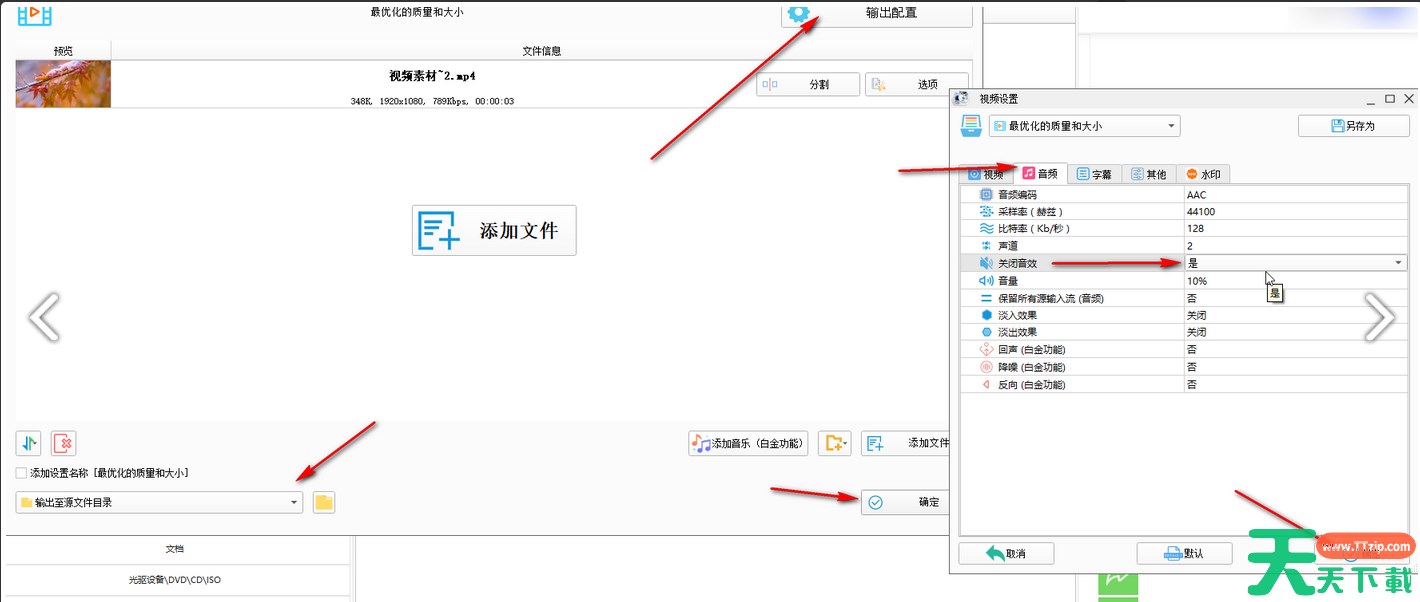Open the 最优化的质量和大小 preset dropdown
The image size is (1420, 602).
pyautogui.click(x=1172, y=126)
